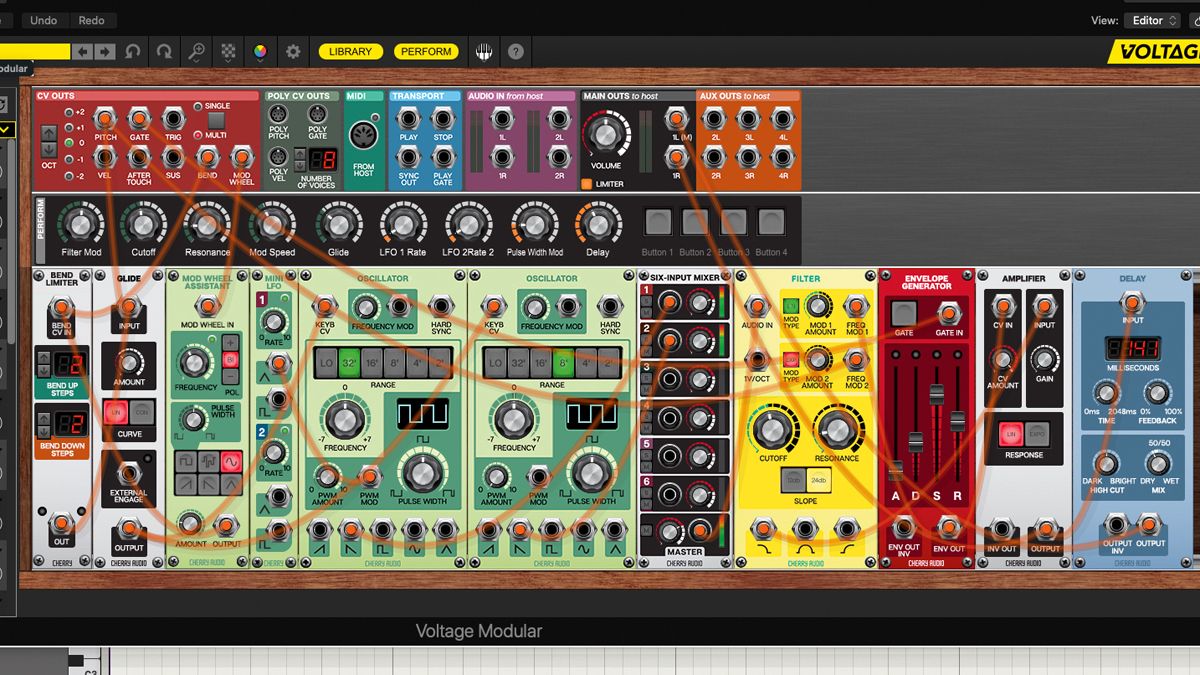Open the Editor view dropdown
This screenshot has width=1200, height=675.
click(x=1152, y=20)
